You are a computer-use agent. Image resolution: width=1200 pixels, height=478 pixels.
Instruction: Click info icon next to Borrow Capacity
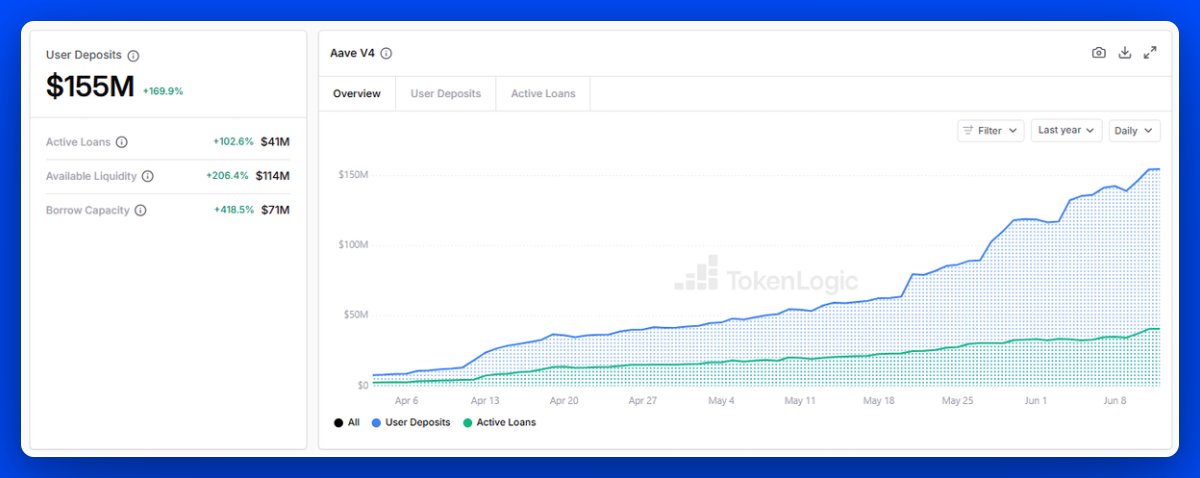click(x=140, y=210)
